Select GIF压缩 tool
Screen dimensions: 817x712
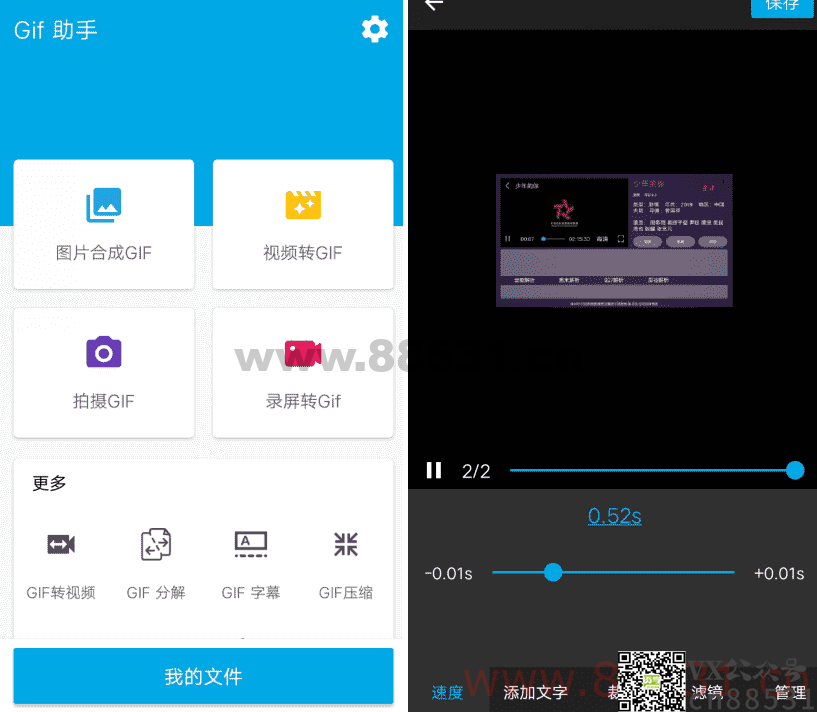(x=345, y=566)
